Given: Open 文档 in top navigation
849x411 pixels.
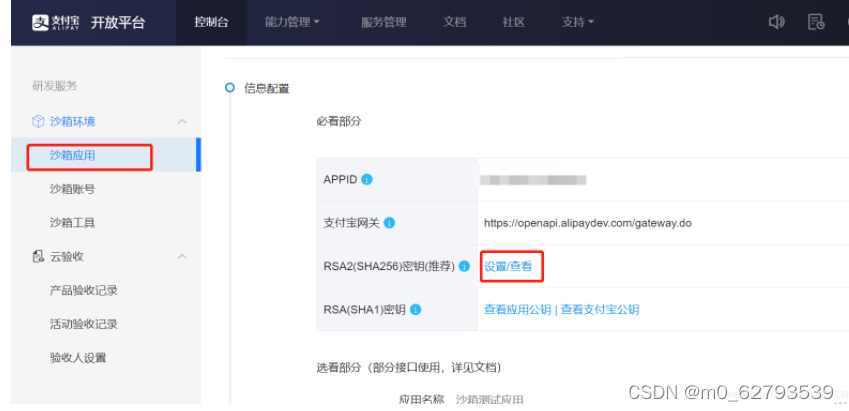Looking at the screenshot, I should tap(455, 22).
